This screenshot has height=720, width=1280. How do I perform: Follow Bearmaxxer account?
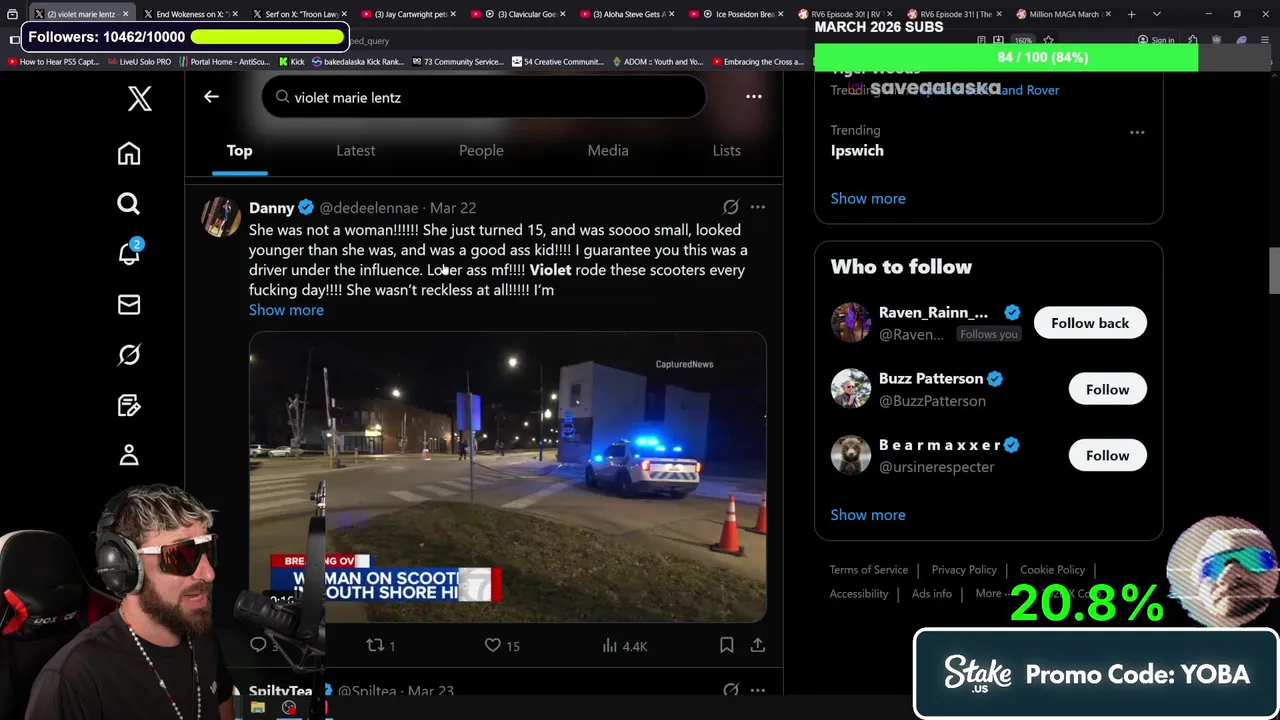click(1107, 455)
